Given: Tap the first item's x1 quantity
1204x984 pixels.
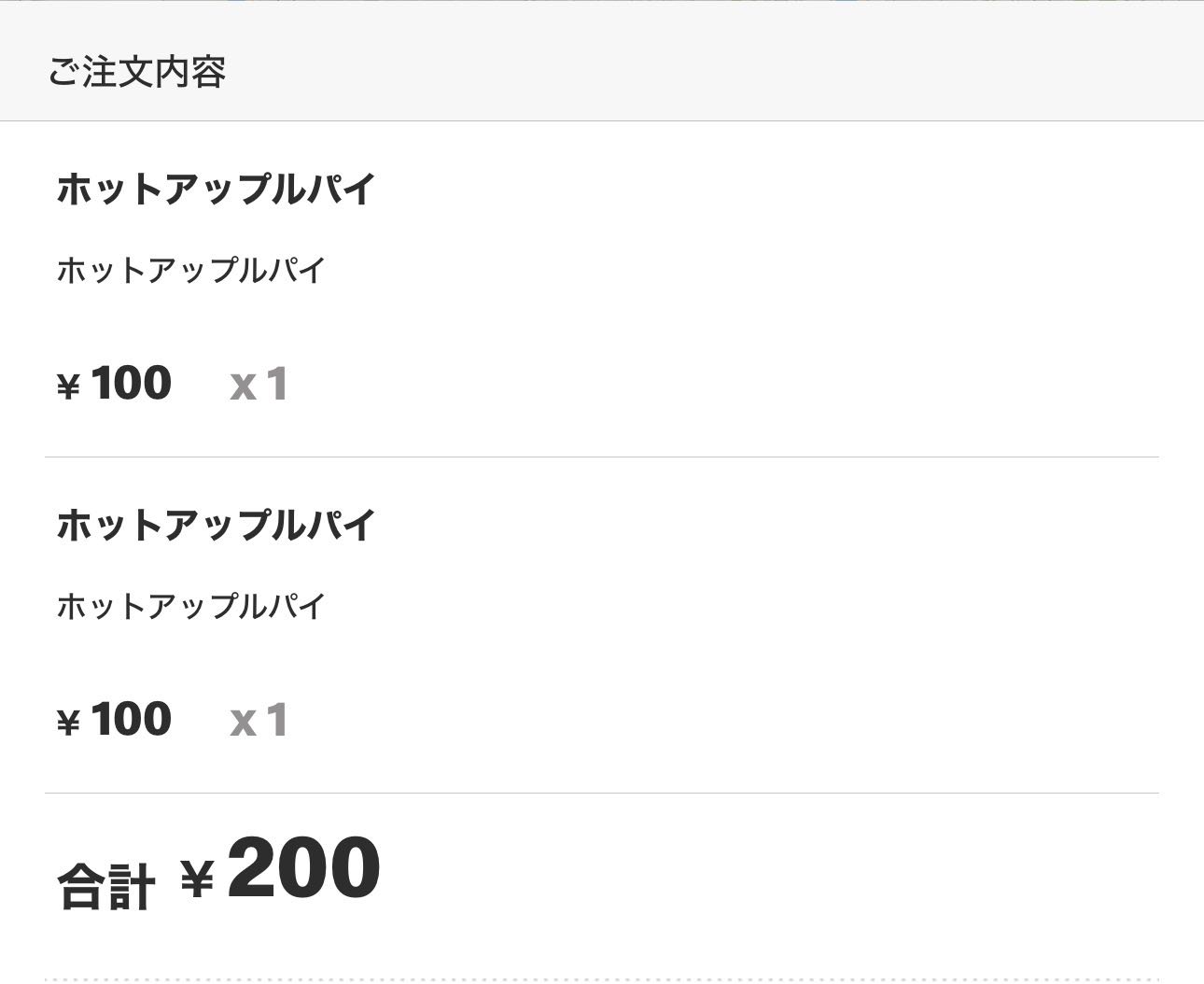Looking at the screenshot, I should tap(259, 384).
